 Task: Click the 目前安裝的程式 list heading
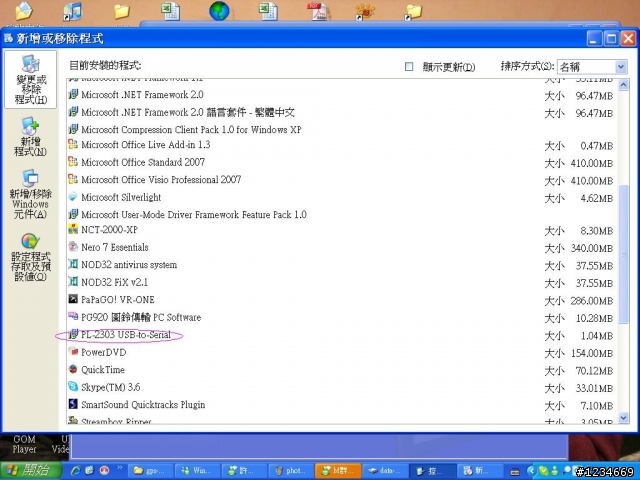(105, 65)
